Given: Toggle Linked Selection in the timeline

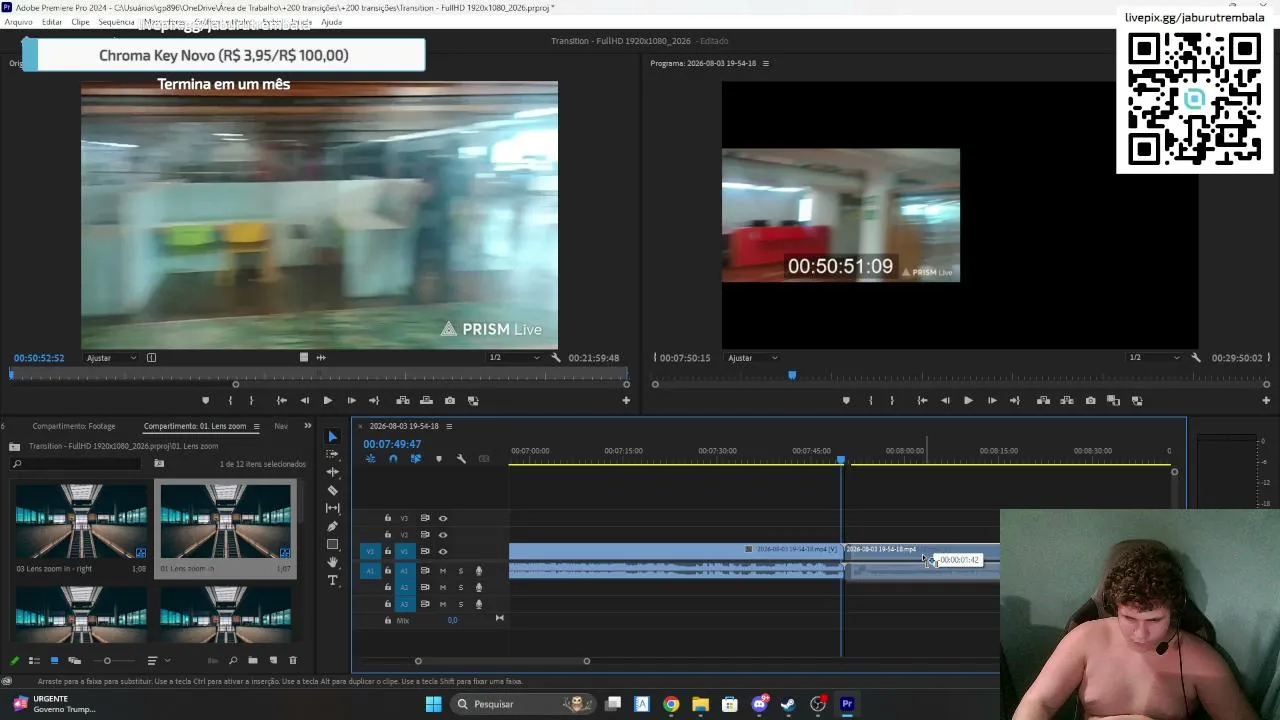Looking at the screenshot, I should (416, 459).
